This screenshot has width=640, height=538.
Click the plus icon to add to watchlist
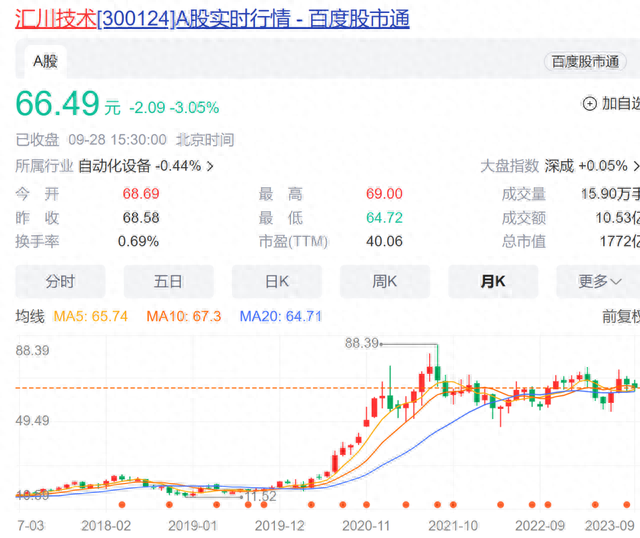click(589, 104)
